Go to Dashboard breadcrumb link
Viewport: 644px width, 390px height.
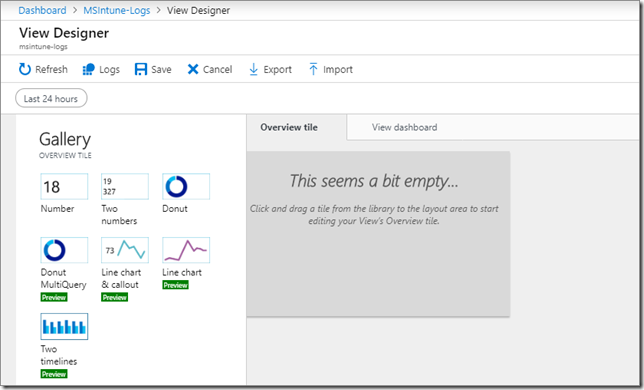point(42,10)
